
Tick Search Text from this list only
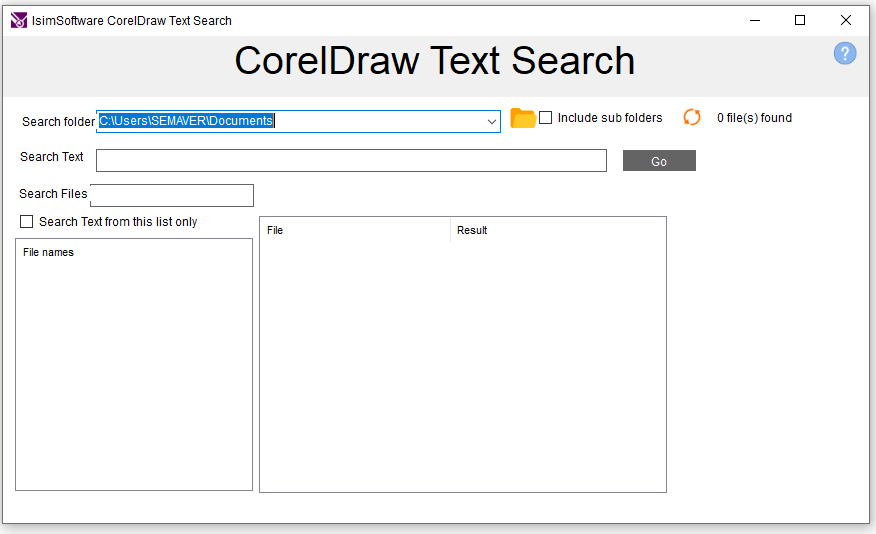[x=26, y=222]
